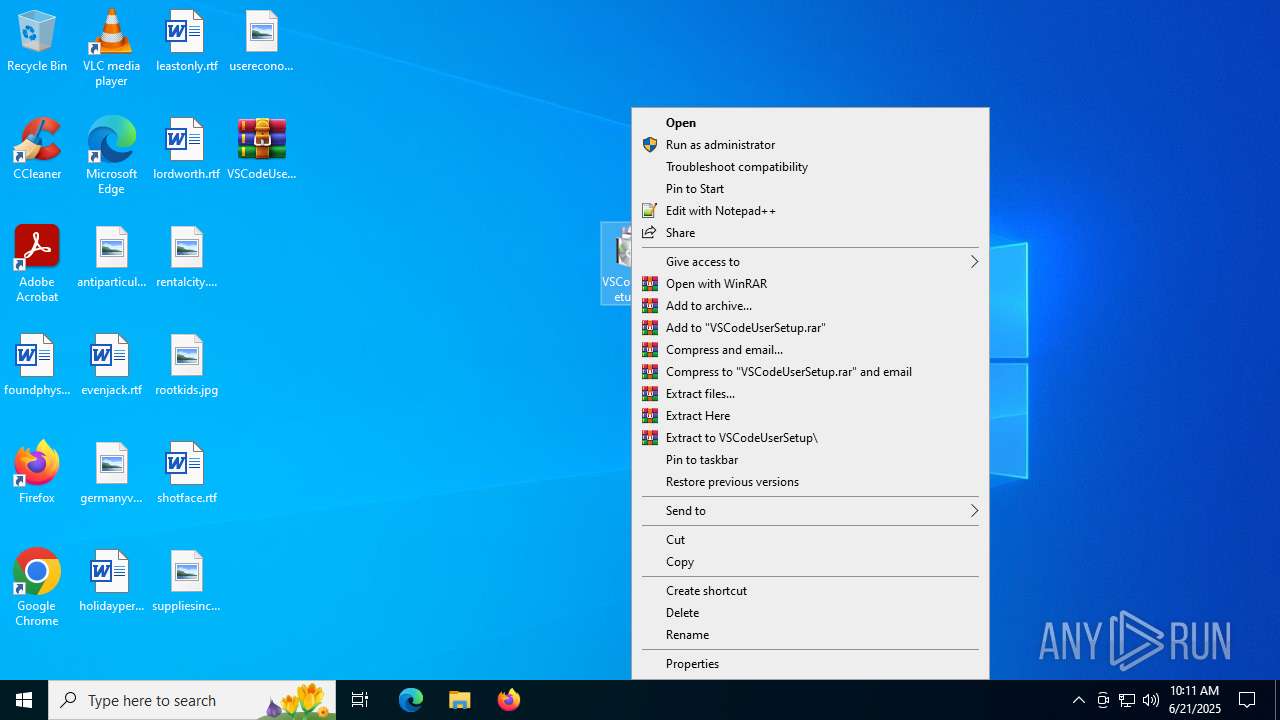Choose Copy in the context menu
Image resolution: width=1280 pixels, height=720 pixels.
(x=810, y=562)
